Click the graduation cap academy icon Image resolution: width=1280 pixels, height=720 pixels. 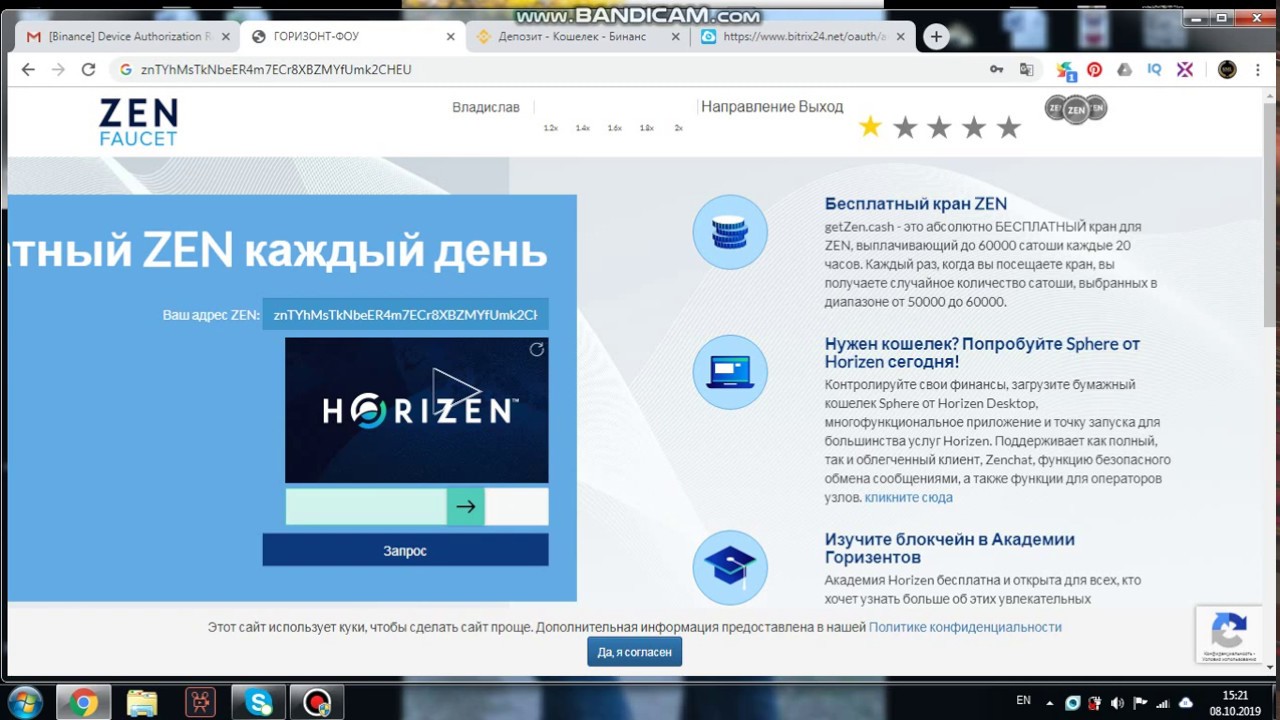click(730, 568)
